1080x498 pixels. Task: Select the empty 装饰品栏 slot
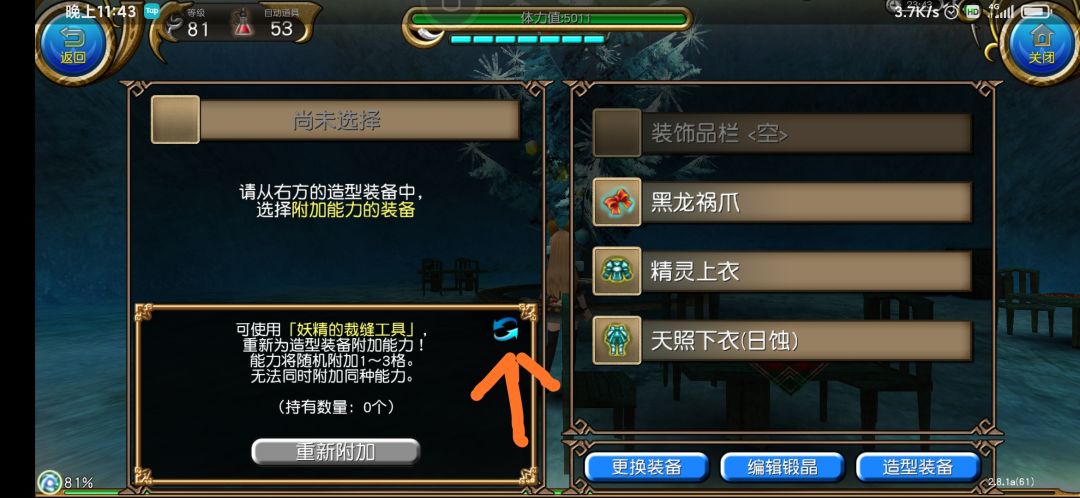point(782,133)
